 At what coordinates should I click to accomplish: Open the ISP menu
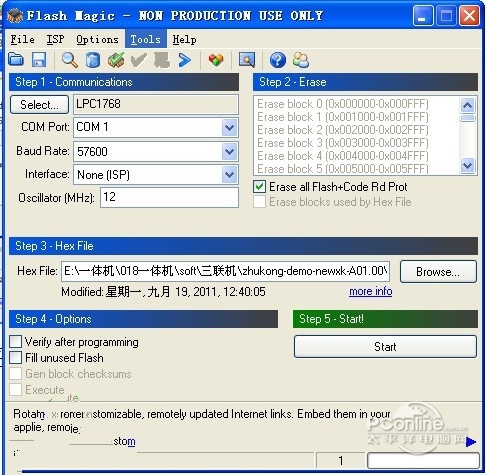[x=55, y=39]
